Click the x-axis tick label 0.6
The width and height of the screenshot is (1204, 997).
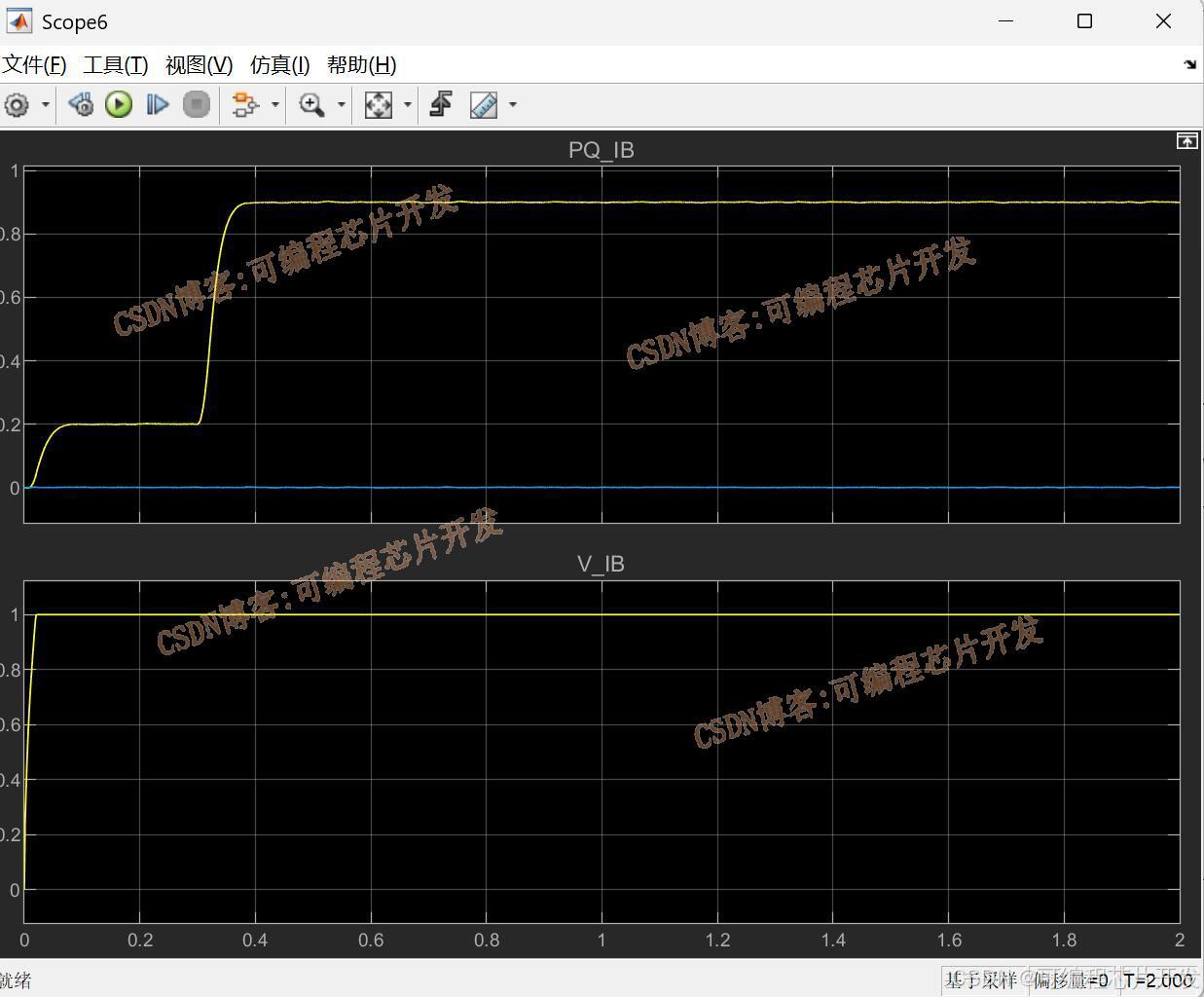(371, 940)
